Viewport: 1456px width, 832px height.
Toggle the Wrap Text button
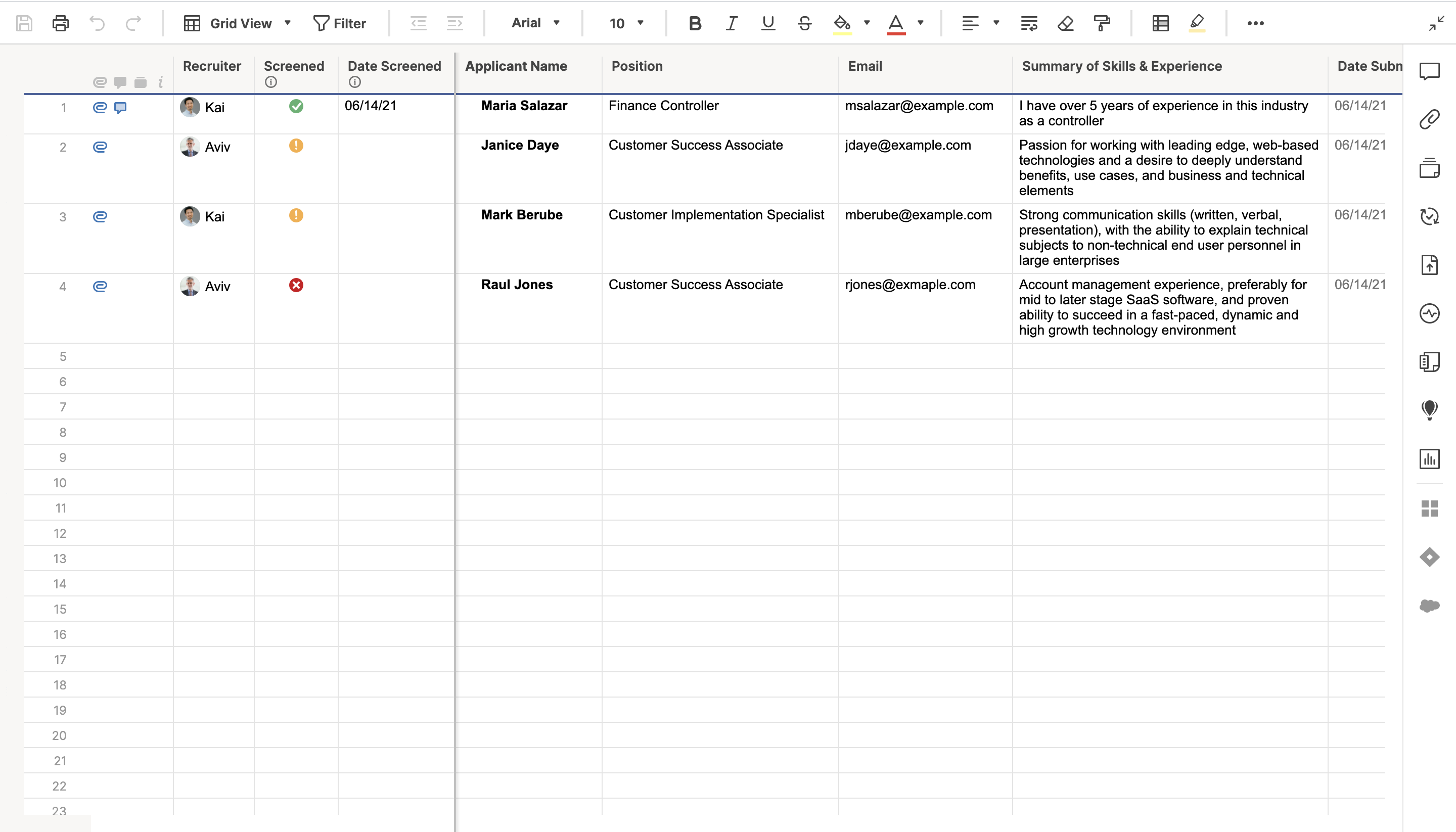(x=1029, y=23)
